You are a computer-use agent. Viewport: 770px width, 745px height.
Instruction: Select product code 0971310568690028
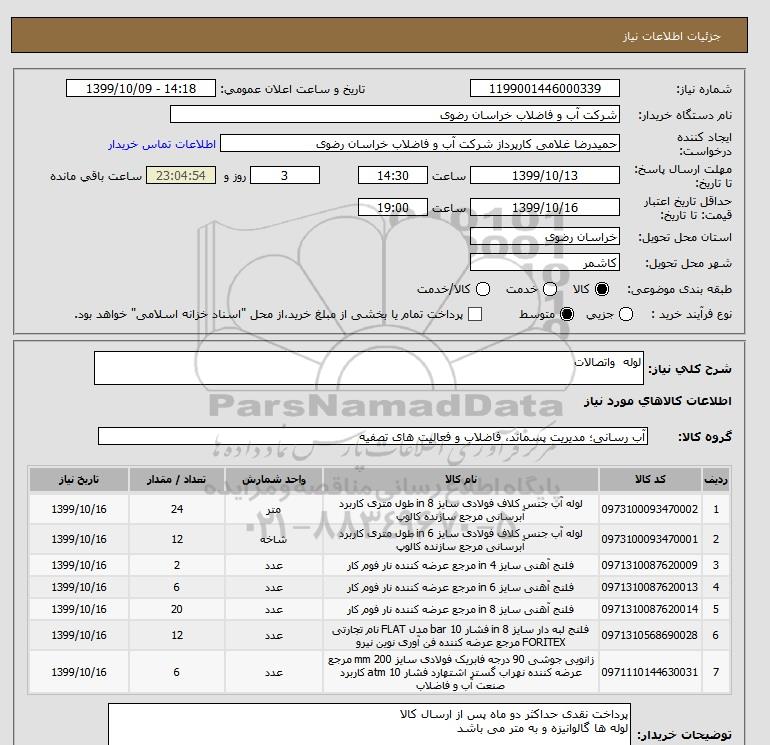pos(650,635)
